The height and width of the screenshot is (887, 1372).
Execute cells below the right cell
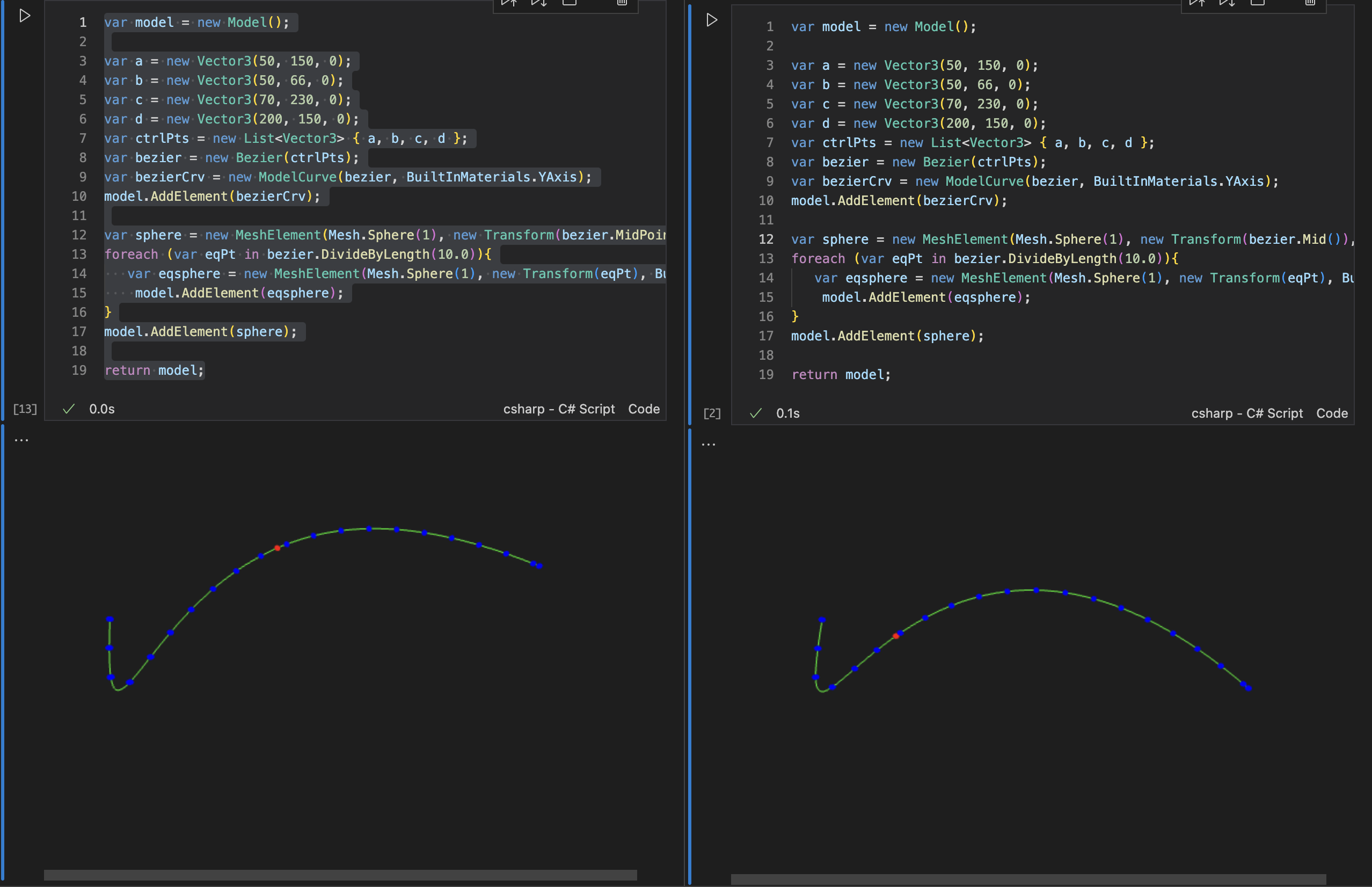(1227, 3)
